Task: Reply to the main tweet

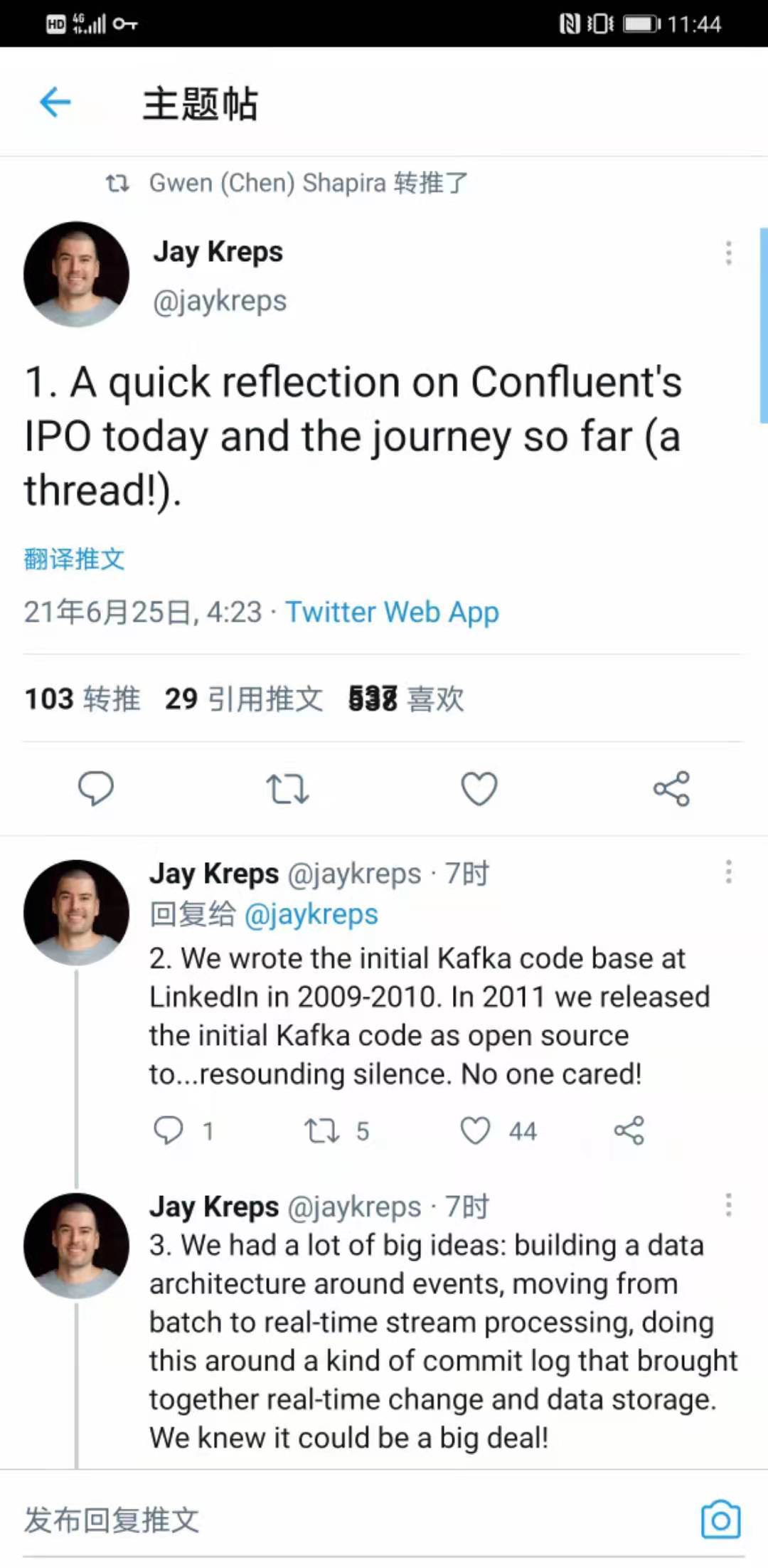Action: [x=95, y=788]
